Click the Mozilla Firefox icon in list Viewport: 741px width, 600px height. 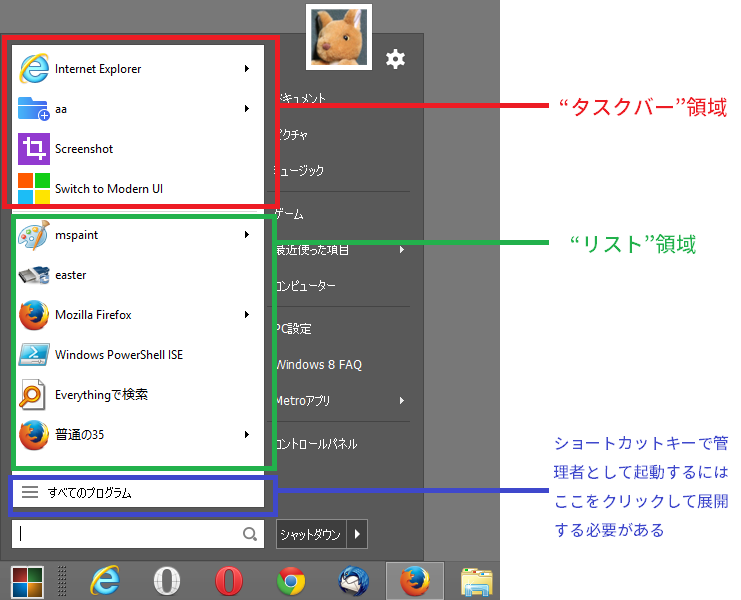point(34,315)
